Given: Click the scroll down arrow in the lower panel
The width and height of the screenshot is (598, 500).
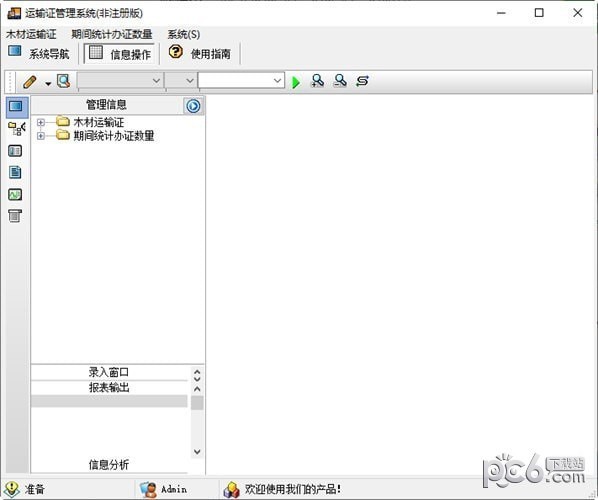Looking at the screenshot, I should point(197,452).
